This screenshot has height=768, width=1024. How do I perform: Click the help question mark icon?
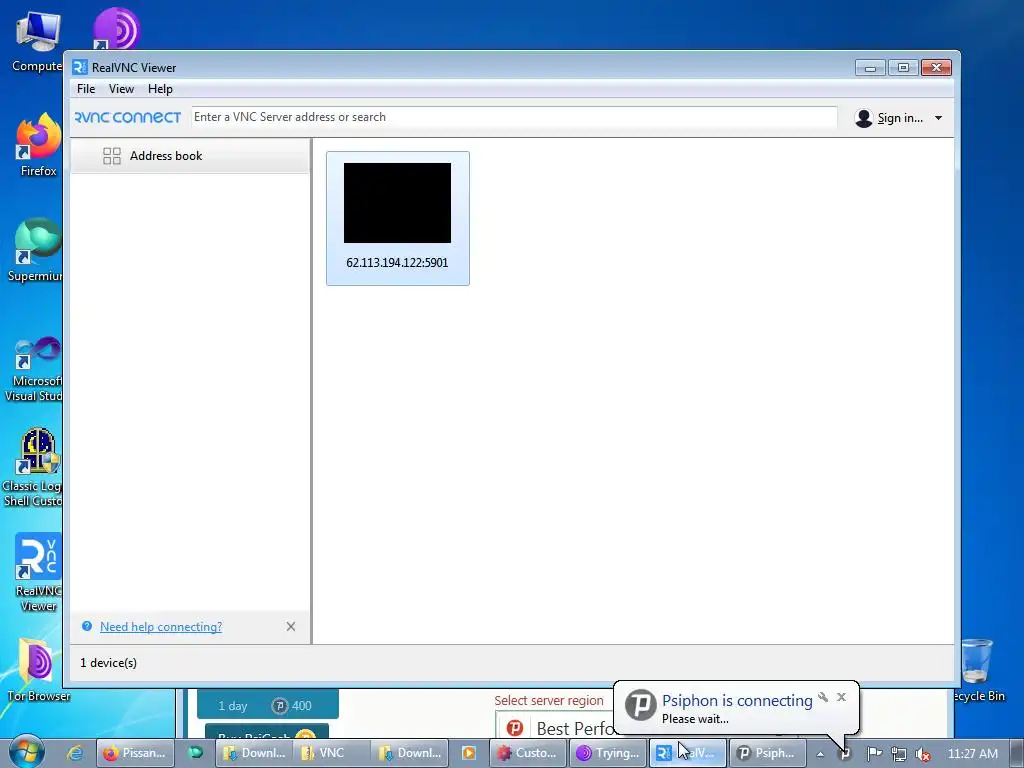pyautogui.click(x=87, y=626)
